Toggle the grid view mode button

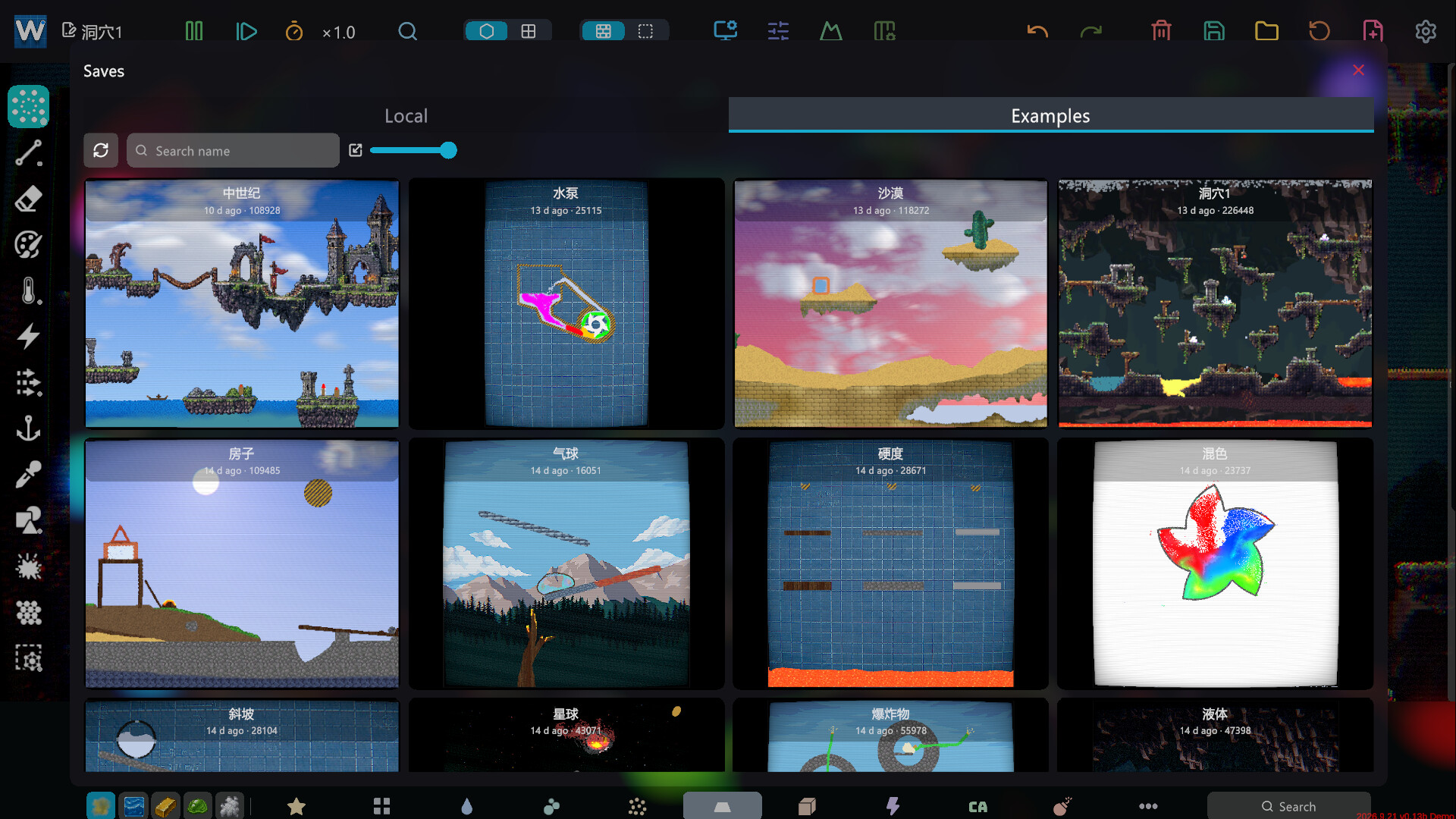tap(529, 31)
